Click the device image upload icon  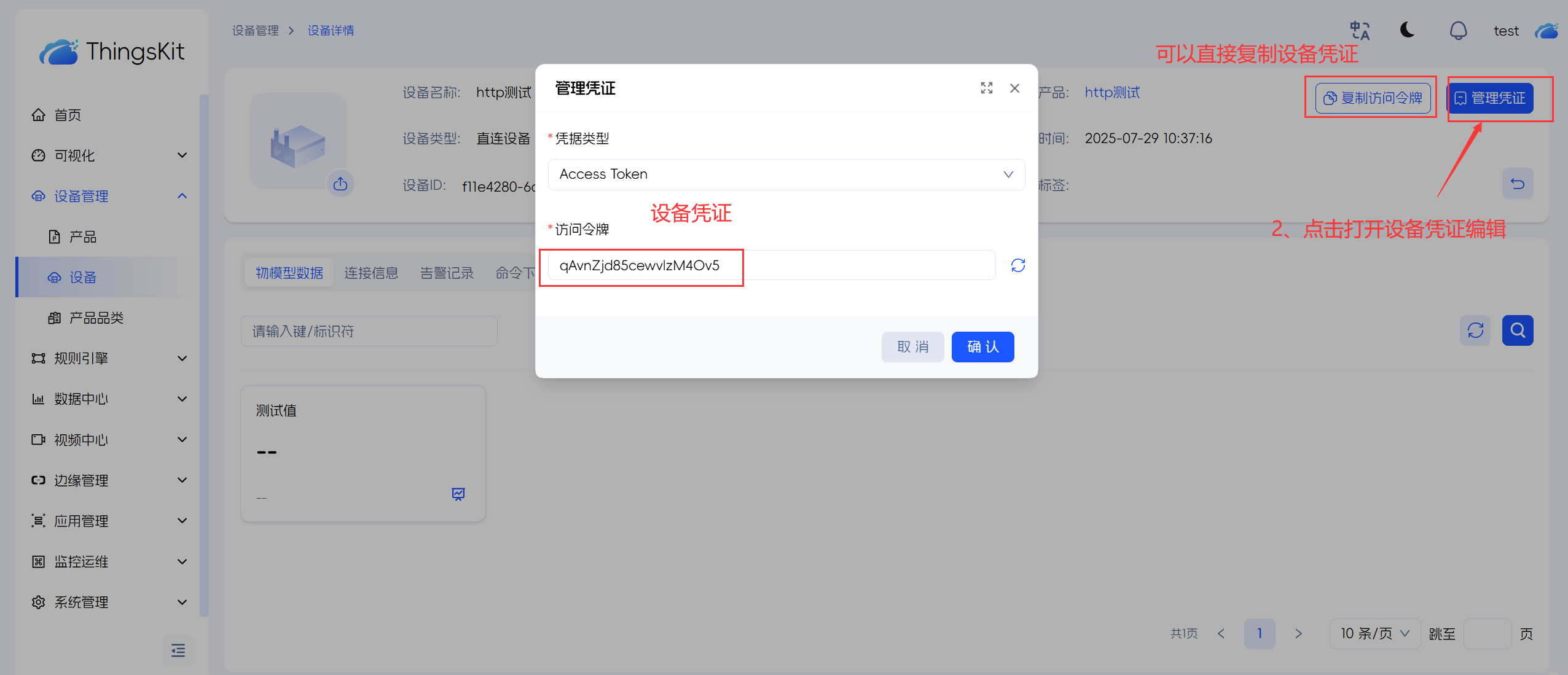(340, 184)
